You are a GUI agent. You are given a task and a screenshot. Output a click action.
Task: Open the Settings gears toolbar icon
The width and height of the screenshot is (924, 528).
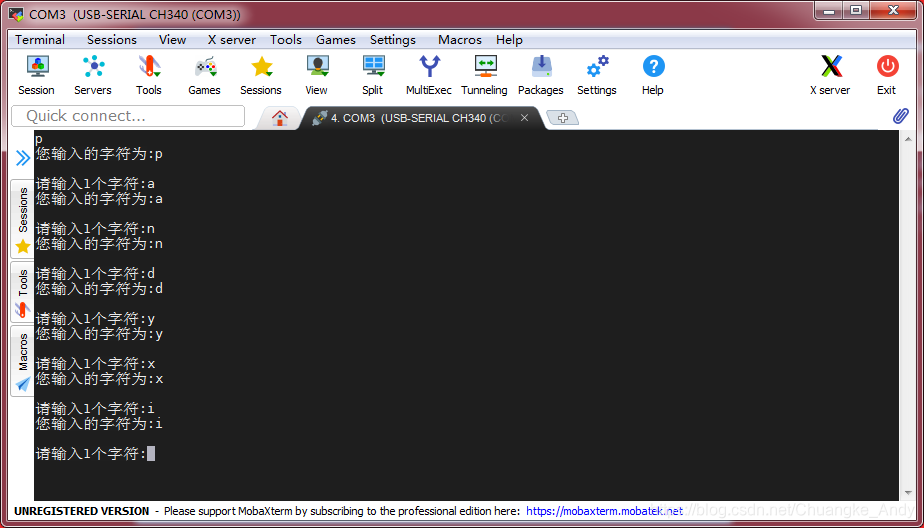[x=597, y=75]
